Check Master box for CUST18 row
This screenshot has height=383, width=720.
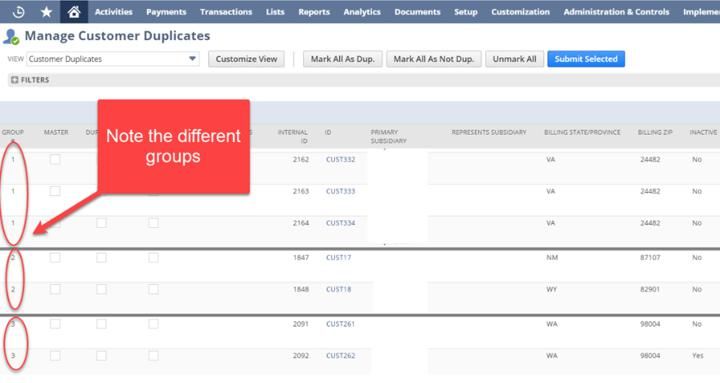[x=55, y=289]
